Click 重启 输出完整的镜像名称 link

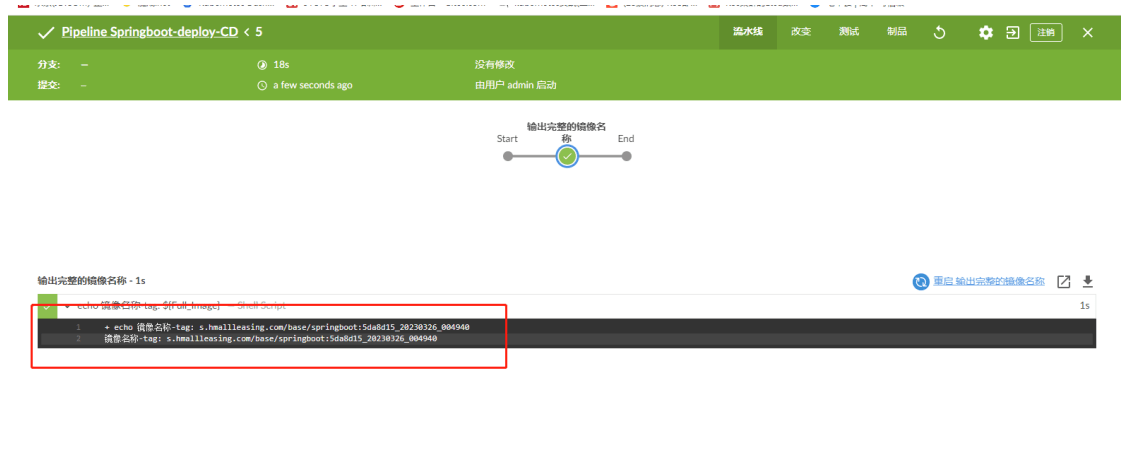click(988, 282)
